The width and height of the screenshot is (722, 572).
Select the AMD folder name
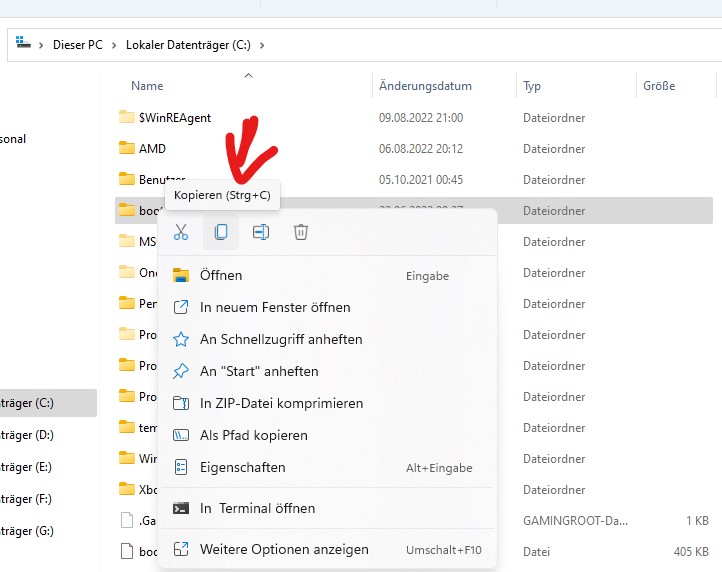point(152,149)
